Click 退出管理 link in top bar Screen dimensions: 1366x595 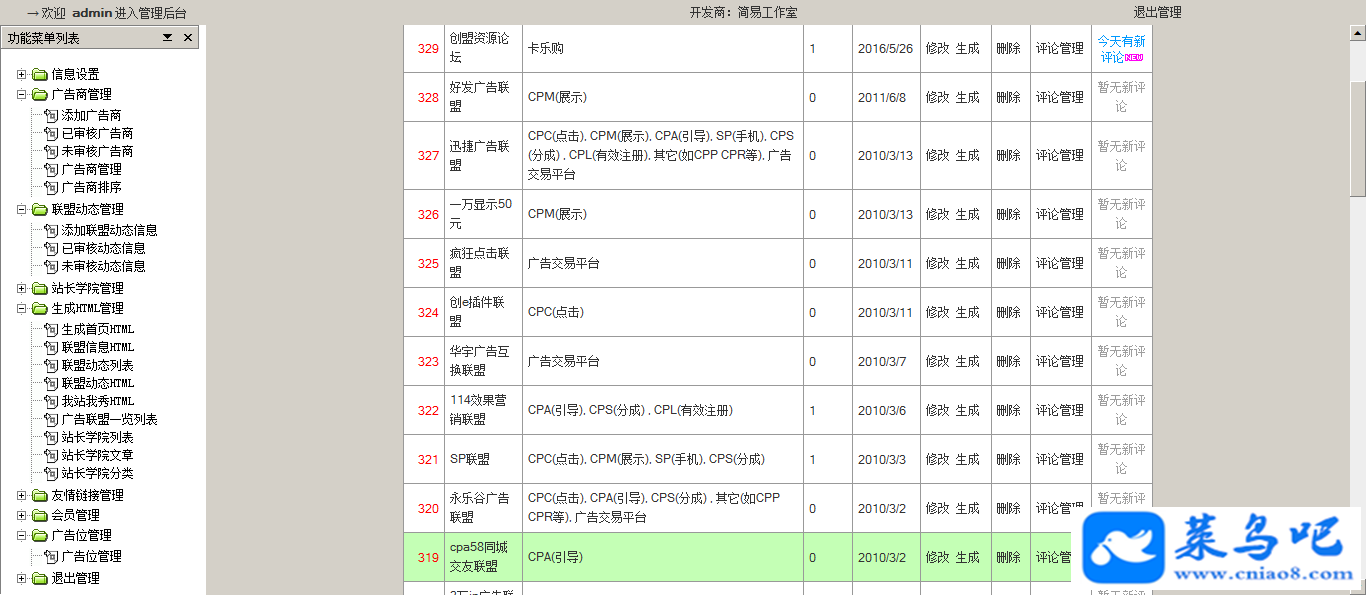pos(1157,12)
